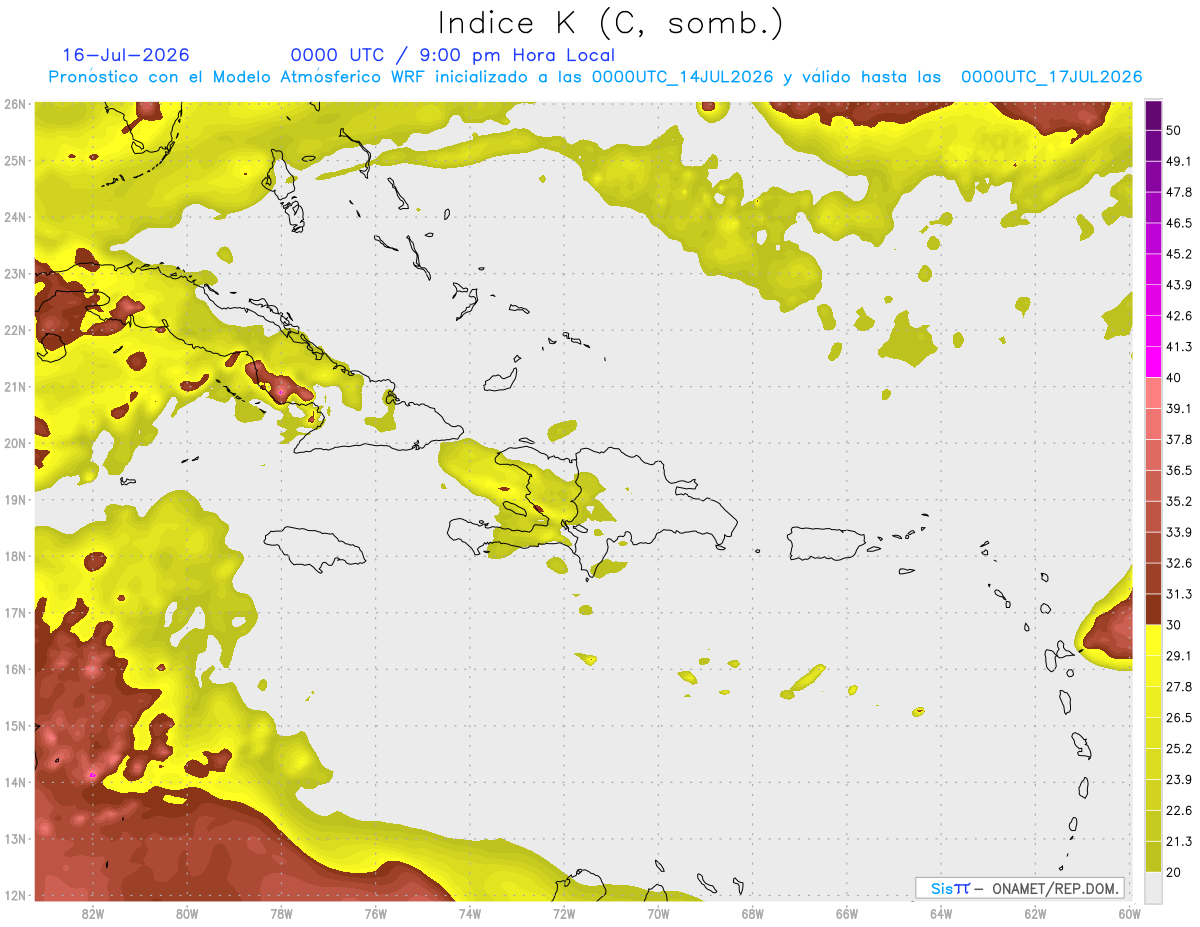Viewport: 1200px width, 927px height.
Task: Click the colorbar label "29.1"
Action: click(1179, 656)
